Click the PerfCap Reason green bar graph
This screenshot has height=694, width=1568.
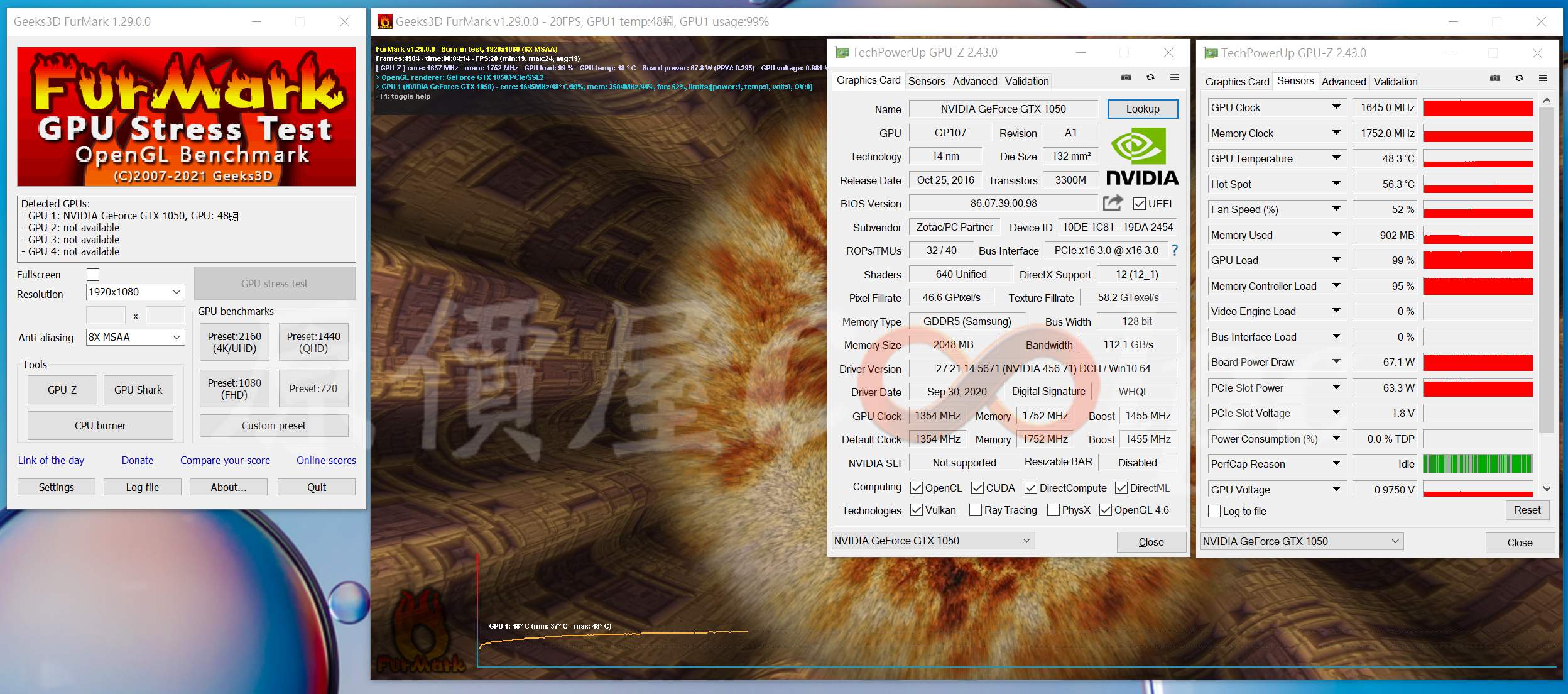coord(1478,464)
